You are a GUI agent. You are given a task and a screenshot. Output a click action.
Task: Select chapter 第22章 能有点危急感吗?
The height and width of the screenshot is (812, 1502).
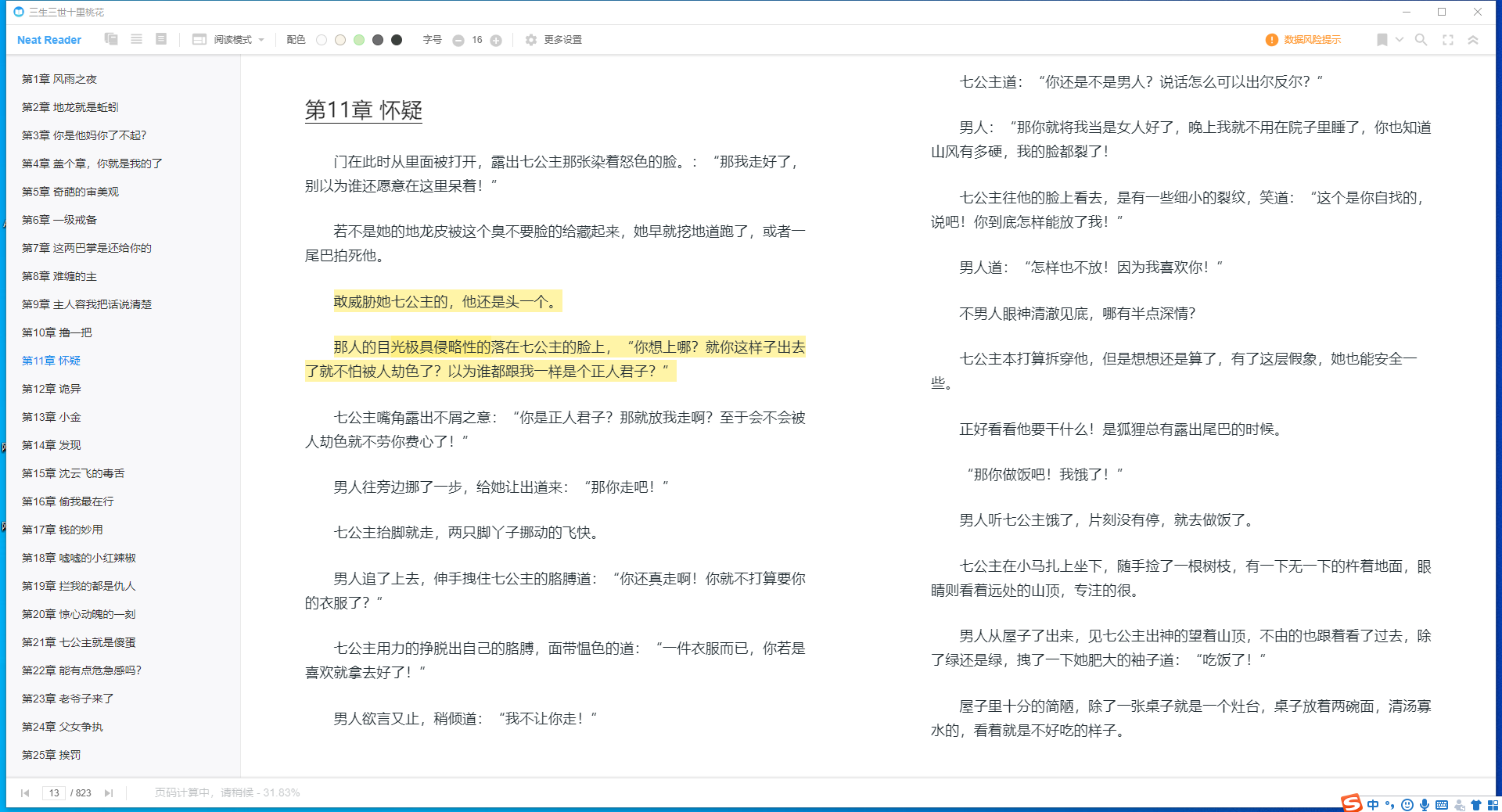click(x=82, y=670)
